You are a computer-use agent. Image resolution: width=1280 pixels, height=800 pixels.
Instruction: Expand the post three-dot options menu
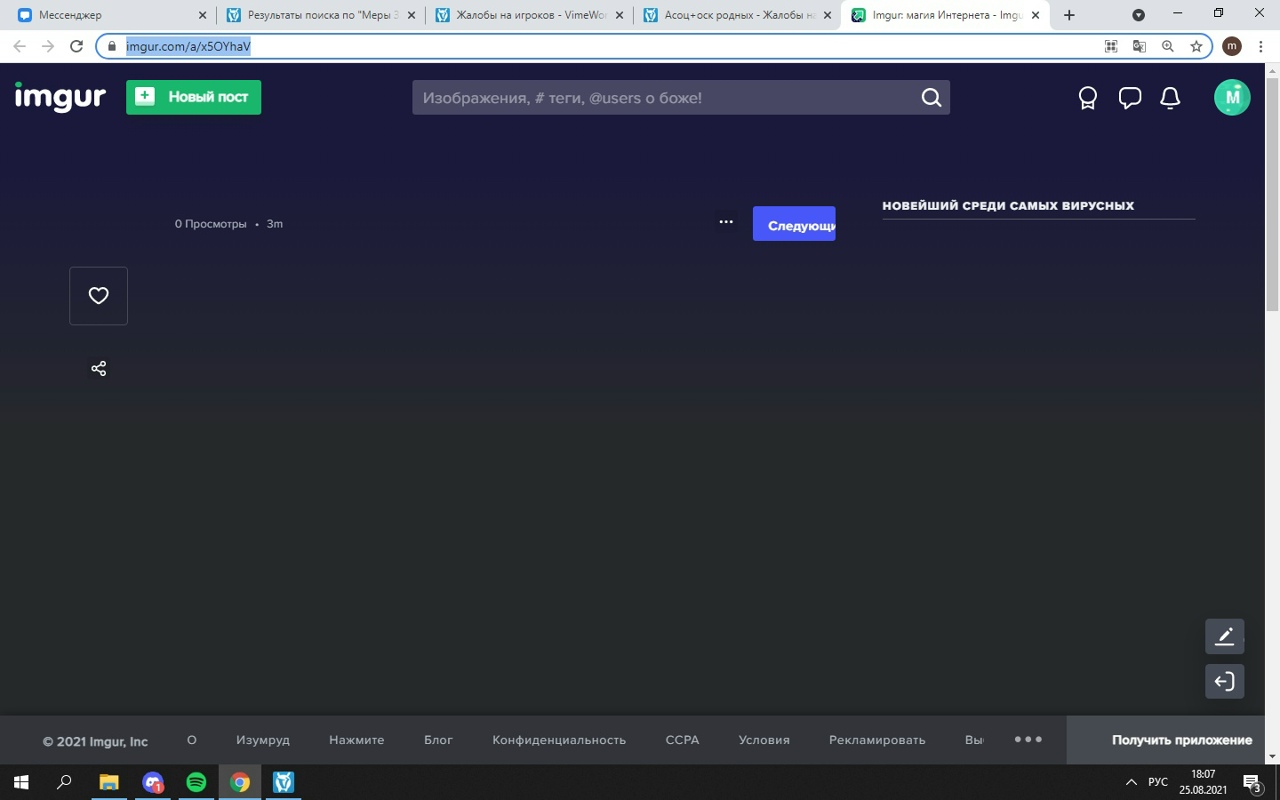tap(726, 222)
